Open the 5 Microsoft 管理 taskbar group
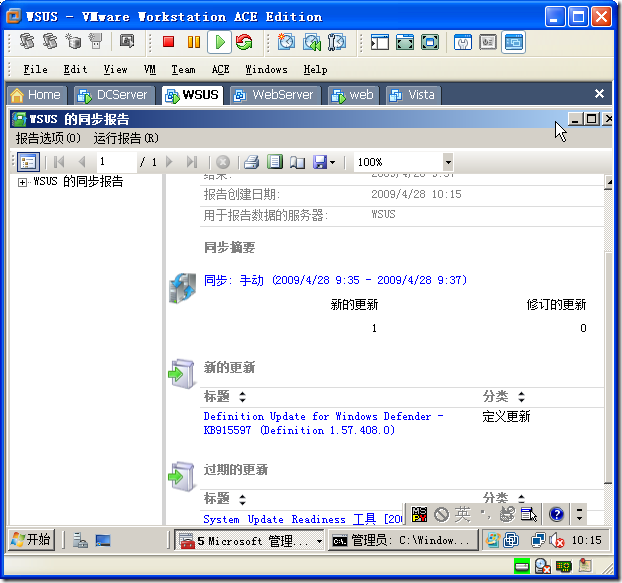The image size is (622, 583). coord(249,541)
